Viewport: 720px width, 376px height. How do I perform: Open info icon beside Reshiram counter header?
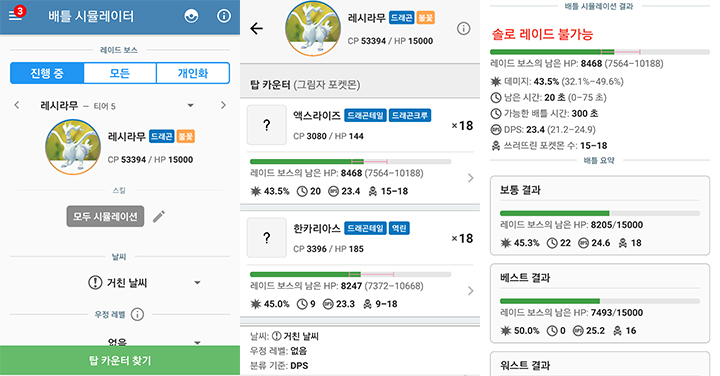[463, 28]
